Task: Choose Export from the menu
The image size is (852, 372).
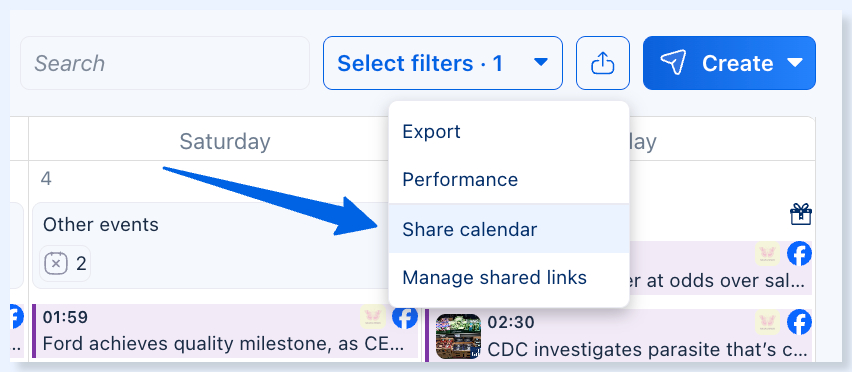Action: (509, 131)
